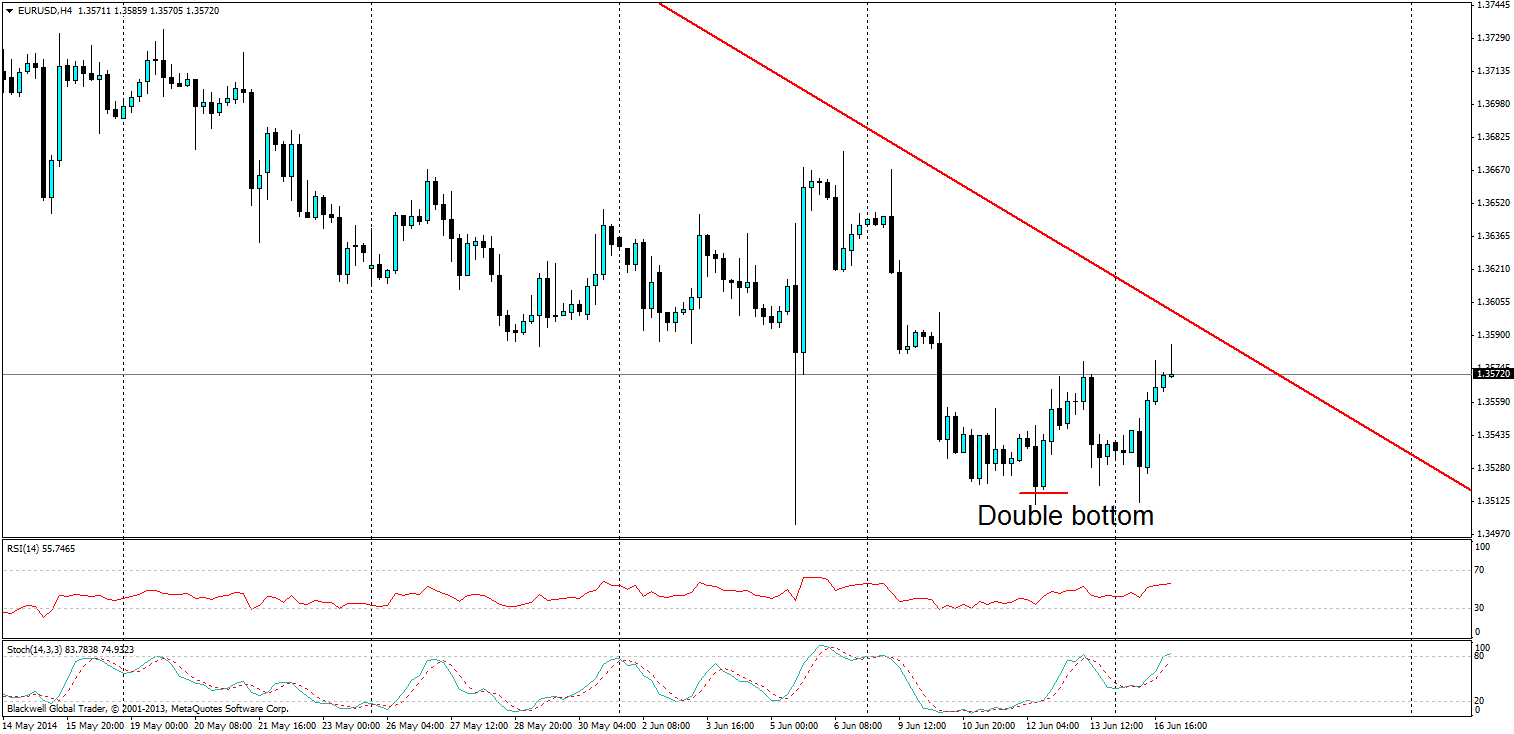Click price axis label 1.35900
This screenshot has height=734, width=1514.
pos(1494,335)
